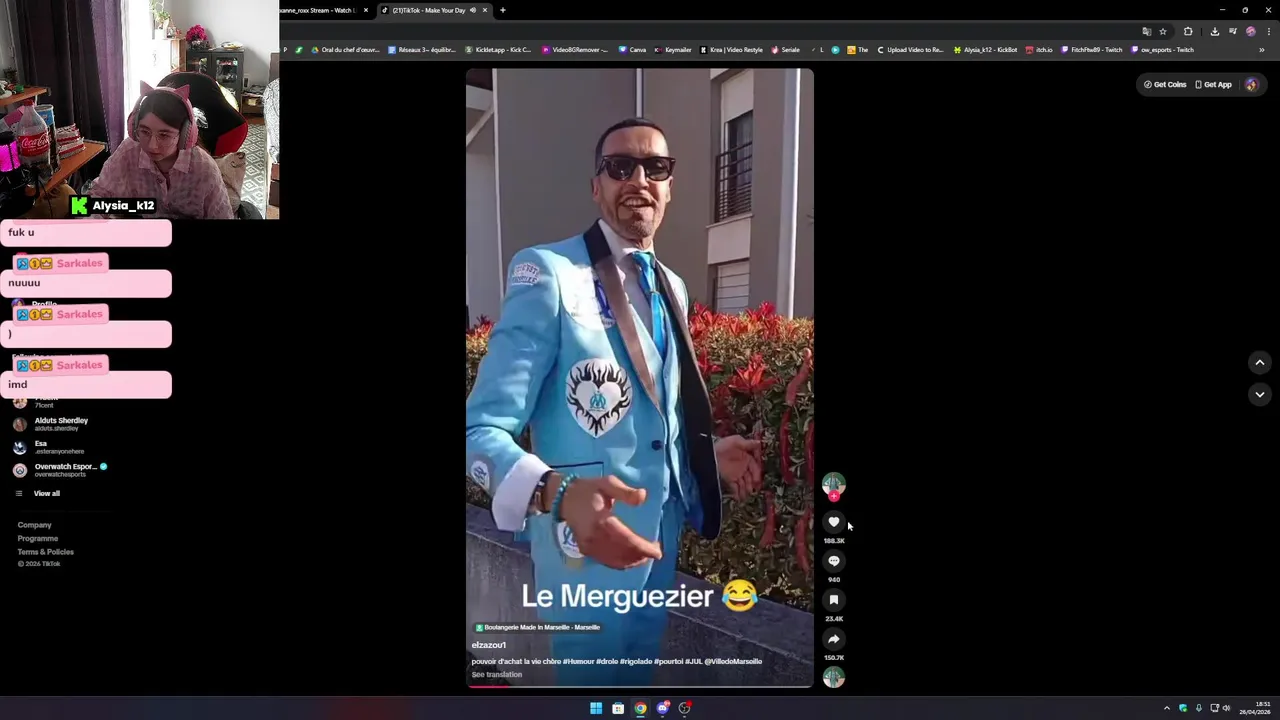Image resolution: width=1280 pixels, height=720 pixels.
Task: Close the roxx Stream tab
Action: 366,10
